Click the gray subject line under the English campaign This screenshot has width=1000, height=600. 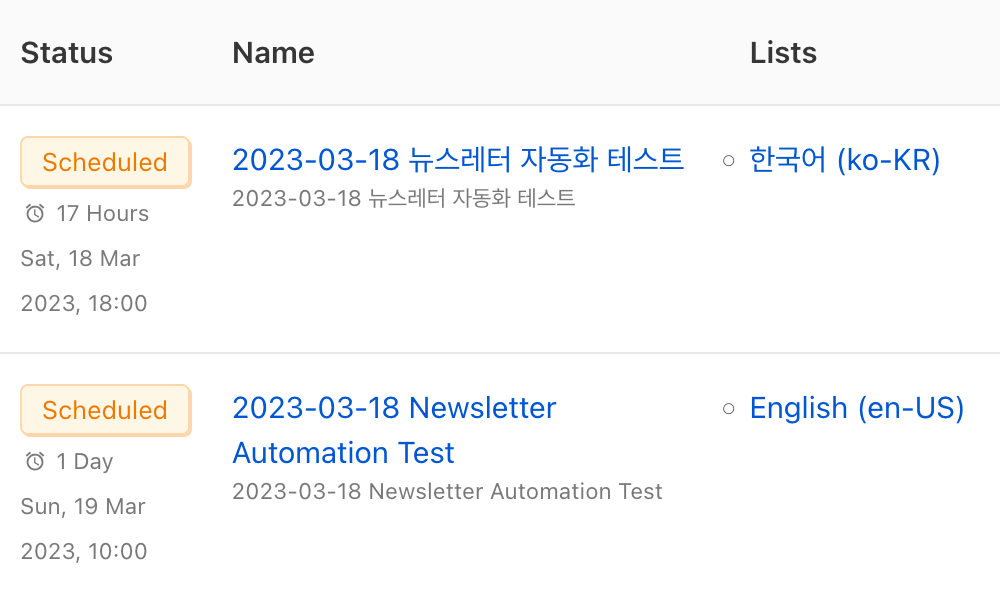447,492
